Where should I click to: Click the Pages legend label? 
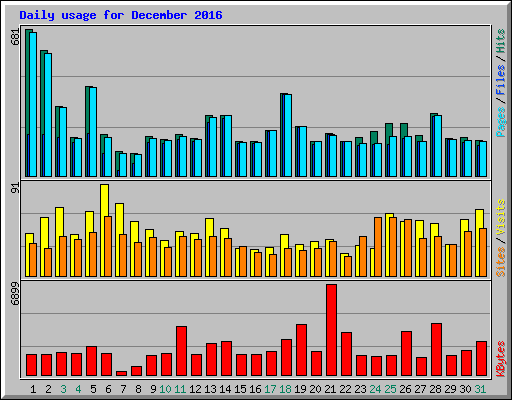501,122
